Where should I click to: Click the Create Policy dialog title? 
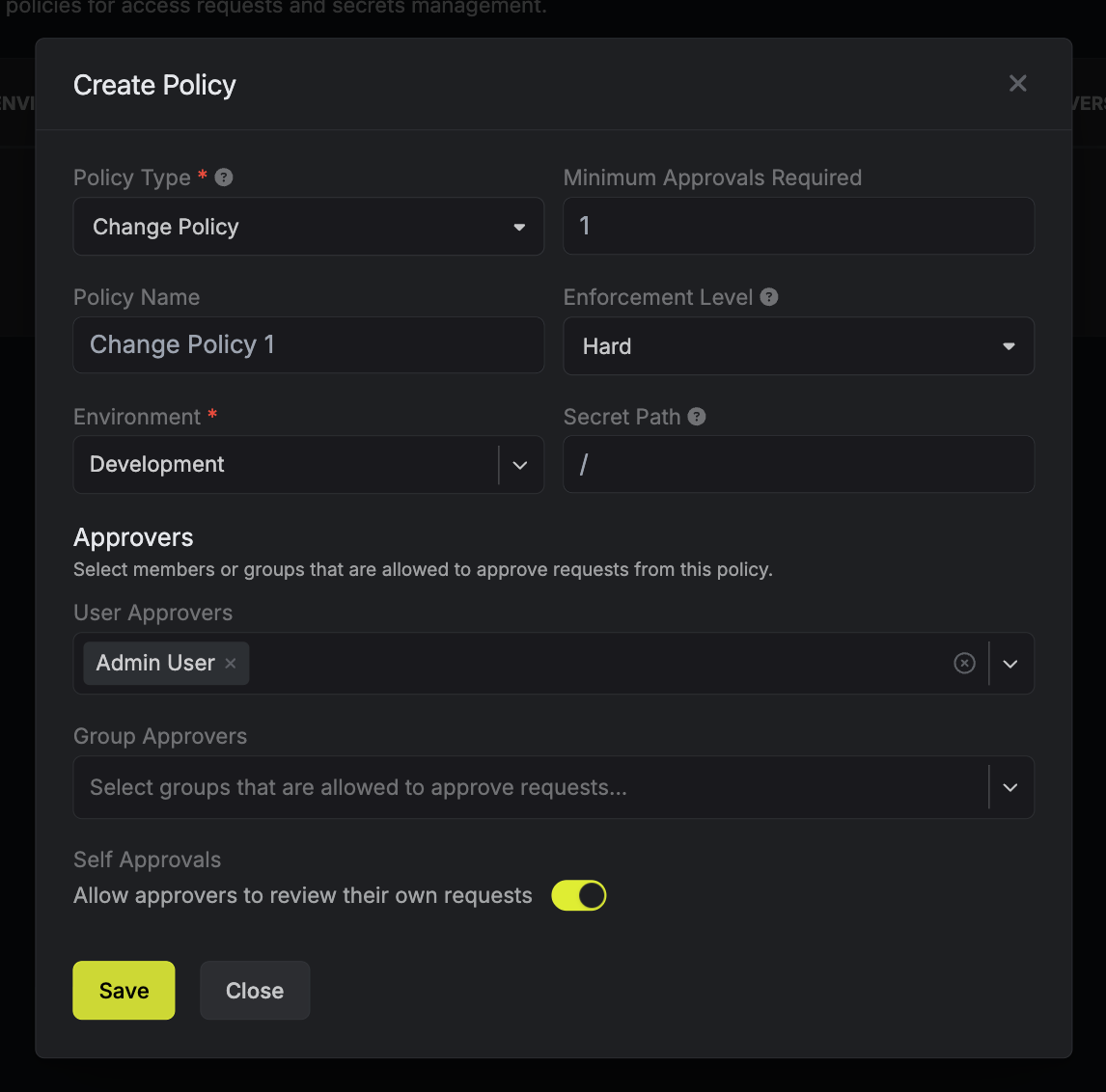point(154,85)
